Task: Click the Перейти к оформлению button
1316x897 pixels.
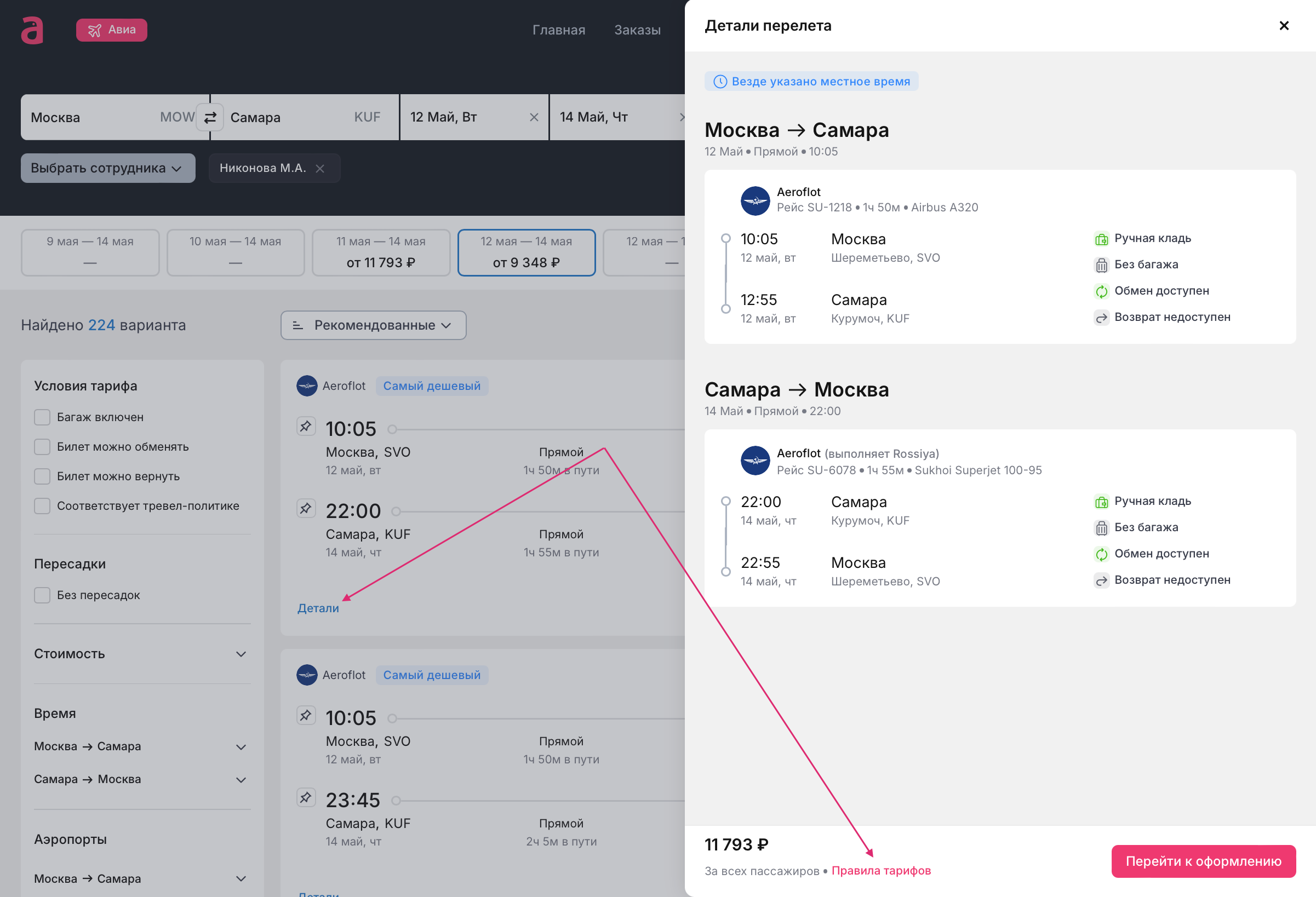Action: 1203,861
